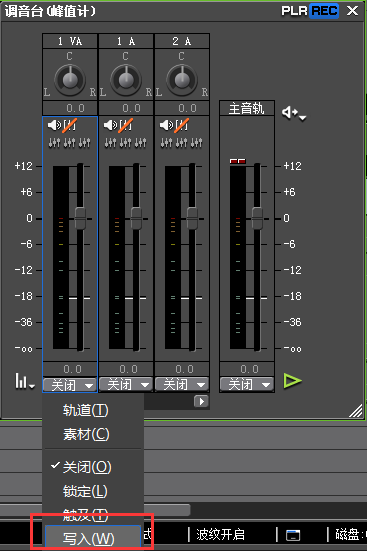Mute the 1 VA track speaker icon
This screenshot has height=551, width=367.
[x=54, y=125]
